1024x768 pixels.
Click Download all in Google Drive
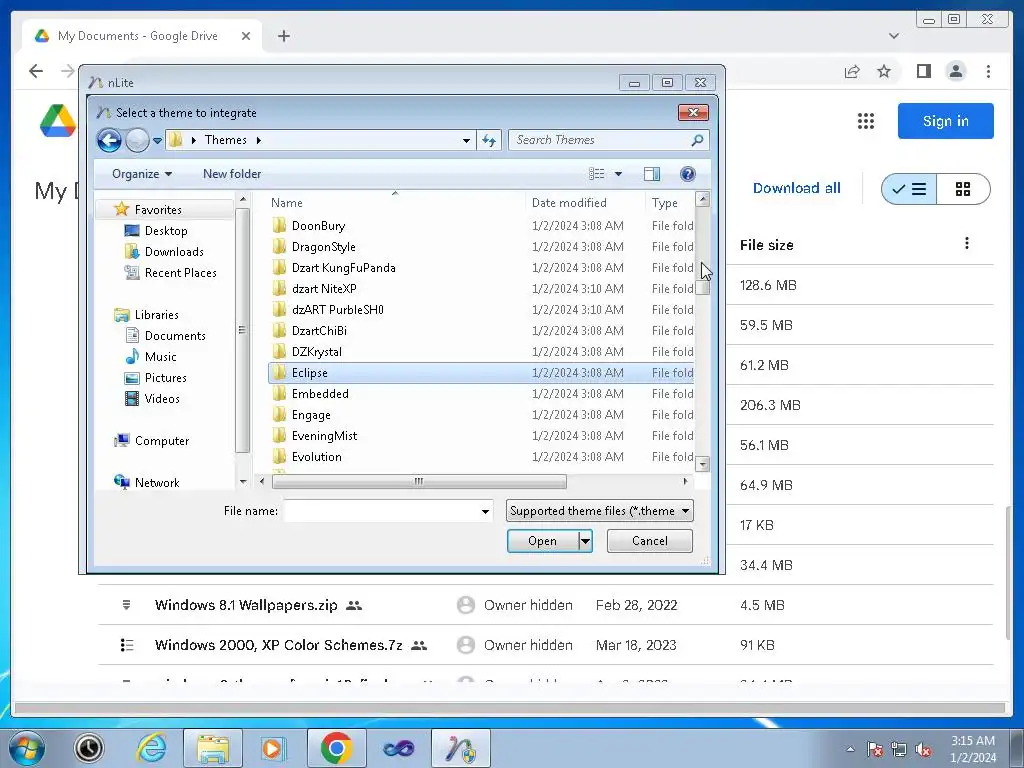(797, 188)
